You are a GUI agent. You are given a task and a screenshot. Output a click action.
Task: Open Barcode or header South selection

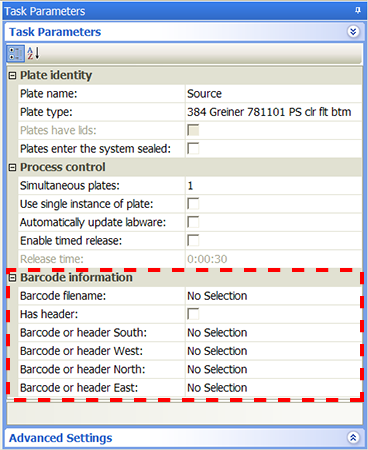pyautogui.click(x=273, y=332)
